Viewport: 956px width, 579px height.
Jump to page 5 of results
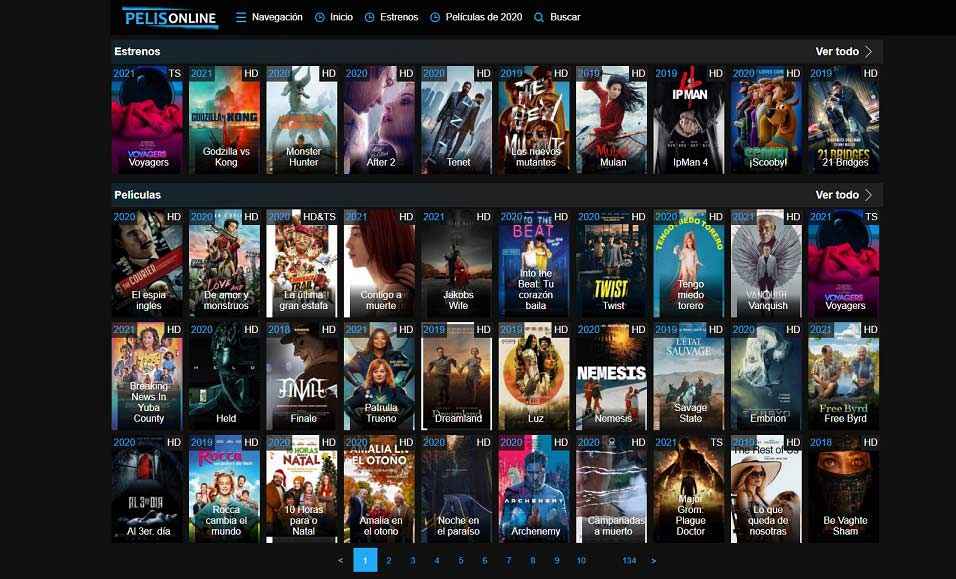[460, 561]
